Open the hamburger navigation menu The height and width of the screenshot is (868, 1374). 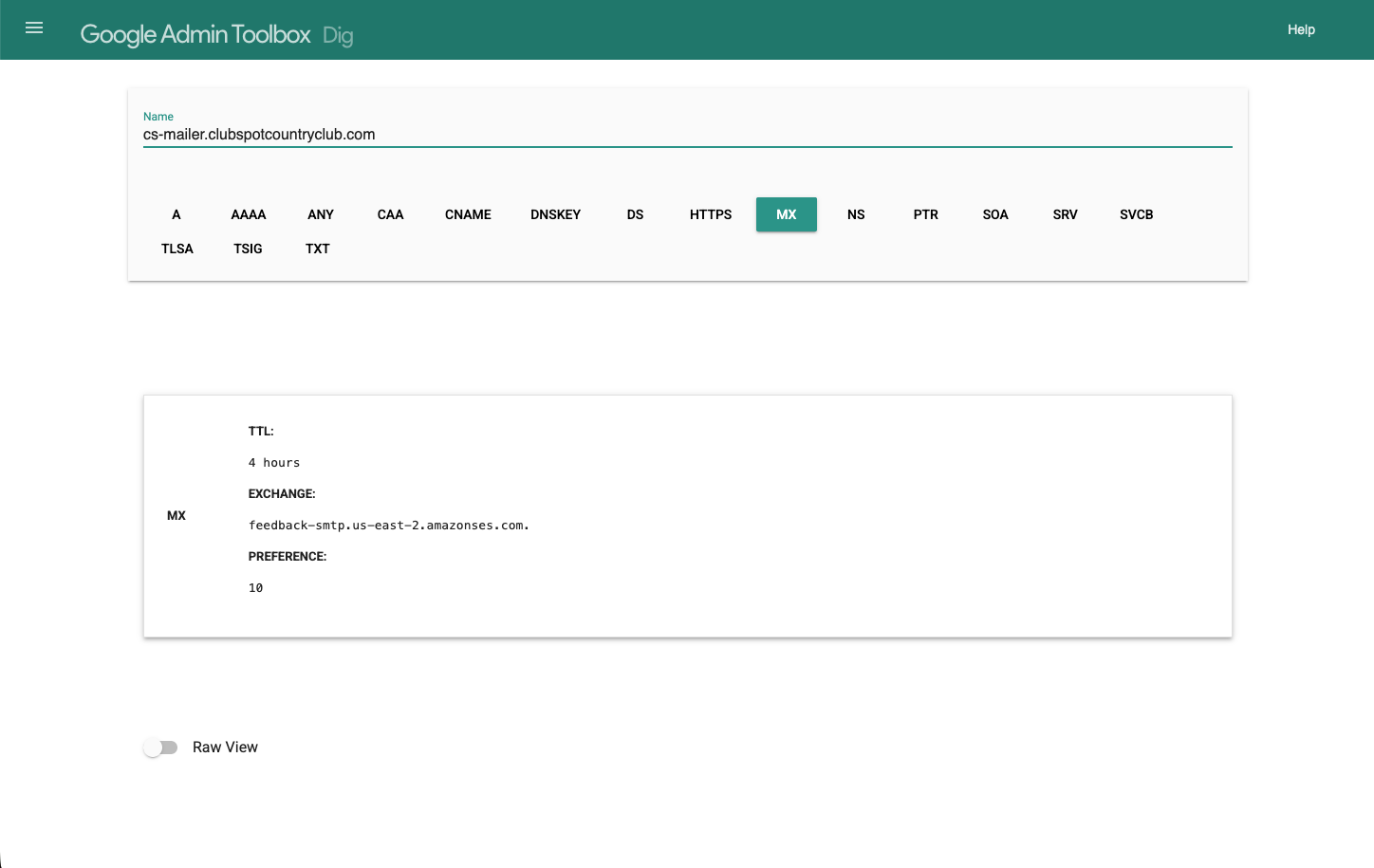(x=34, y=28)
